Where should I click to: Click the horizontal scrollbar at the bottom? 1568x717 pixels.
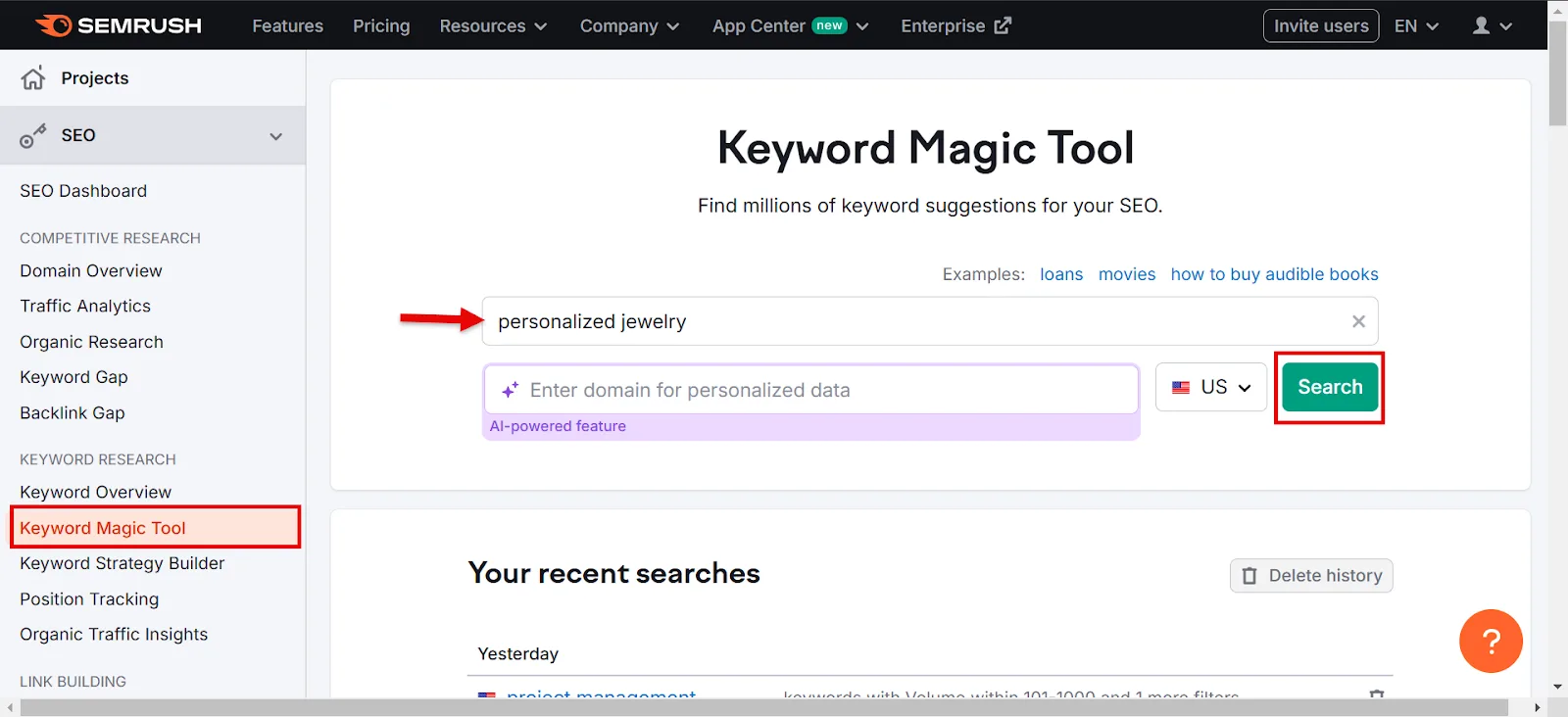[764, 707]
